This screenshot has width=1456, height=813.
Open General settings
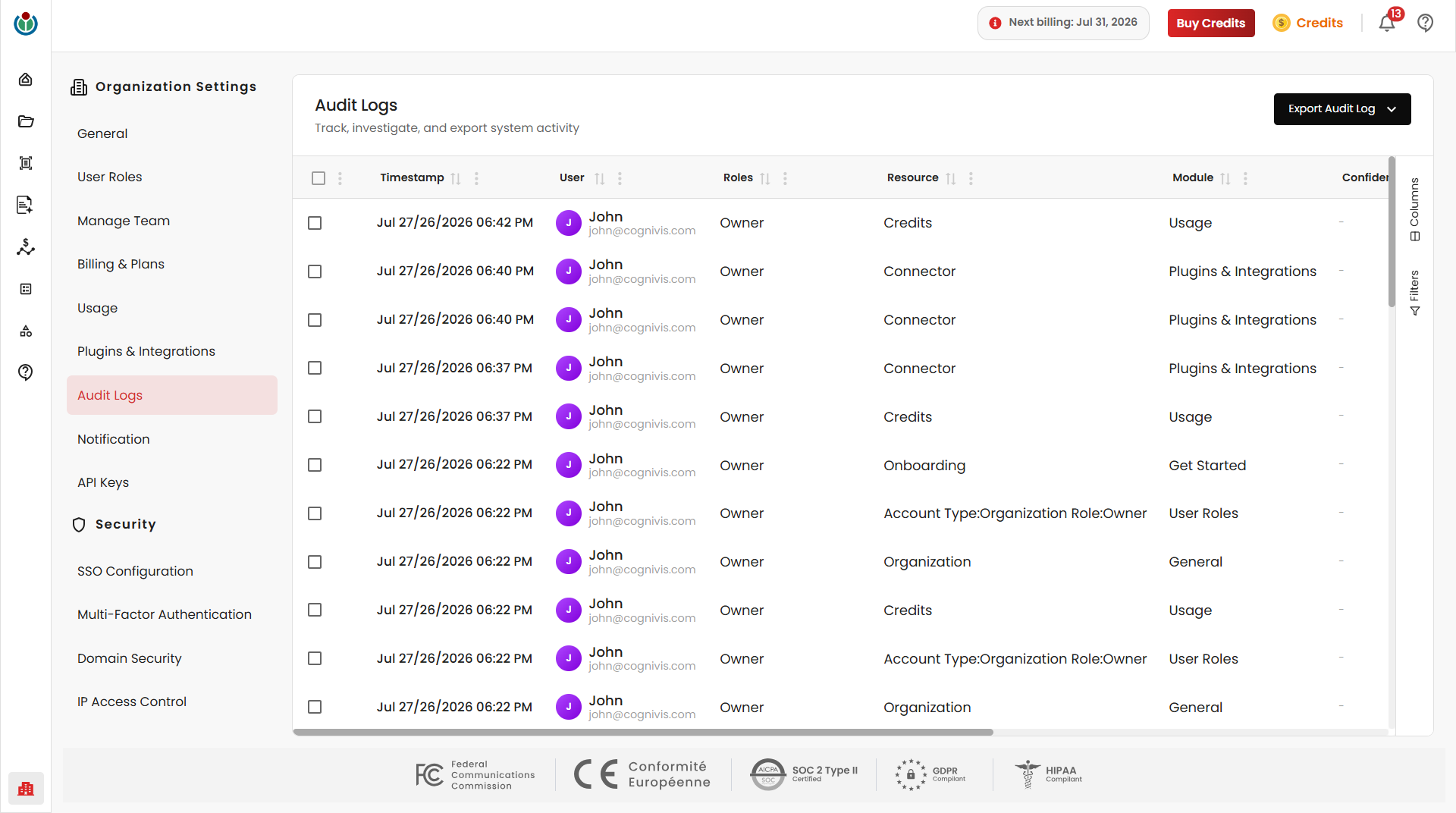coord(102,133)
